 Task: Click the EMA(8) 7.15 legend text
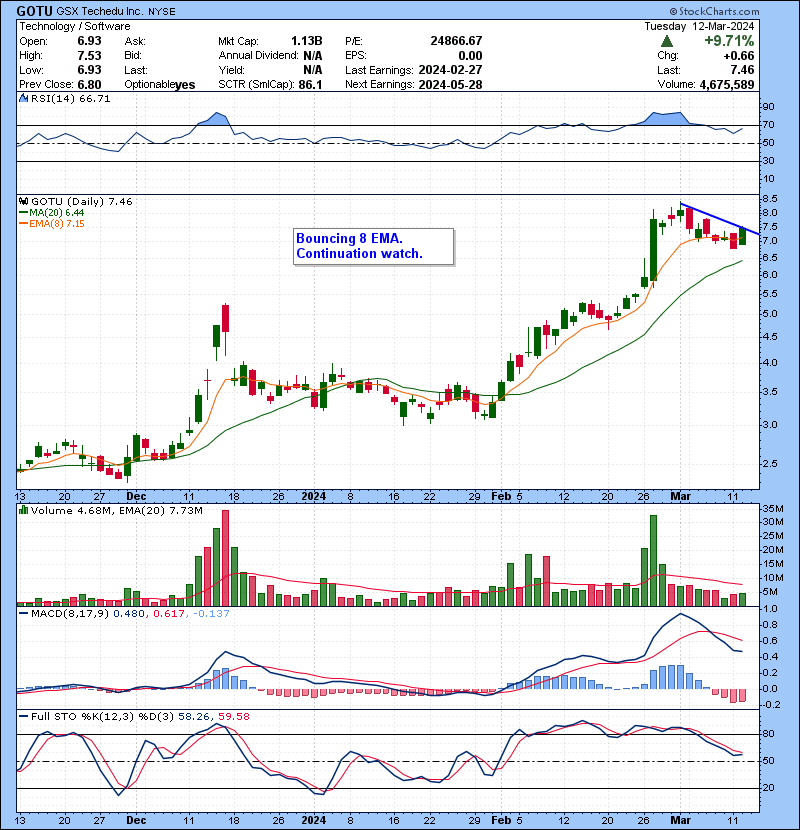pos(57,223)
